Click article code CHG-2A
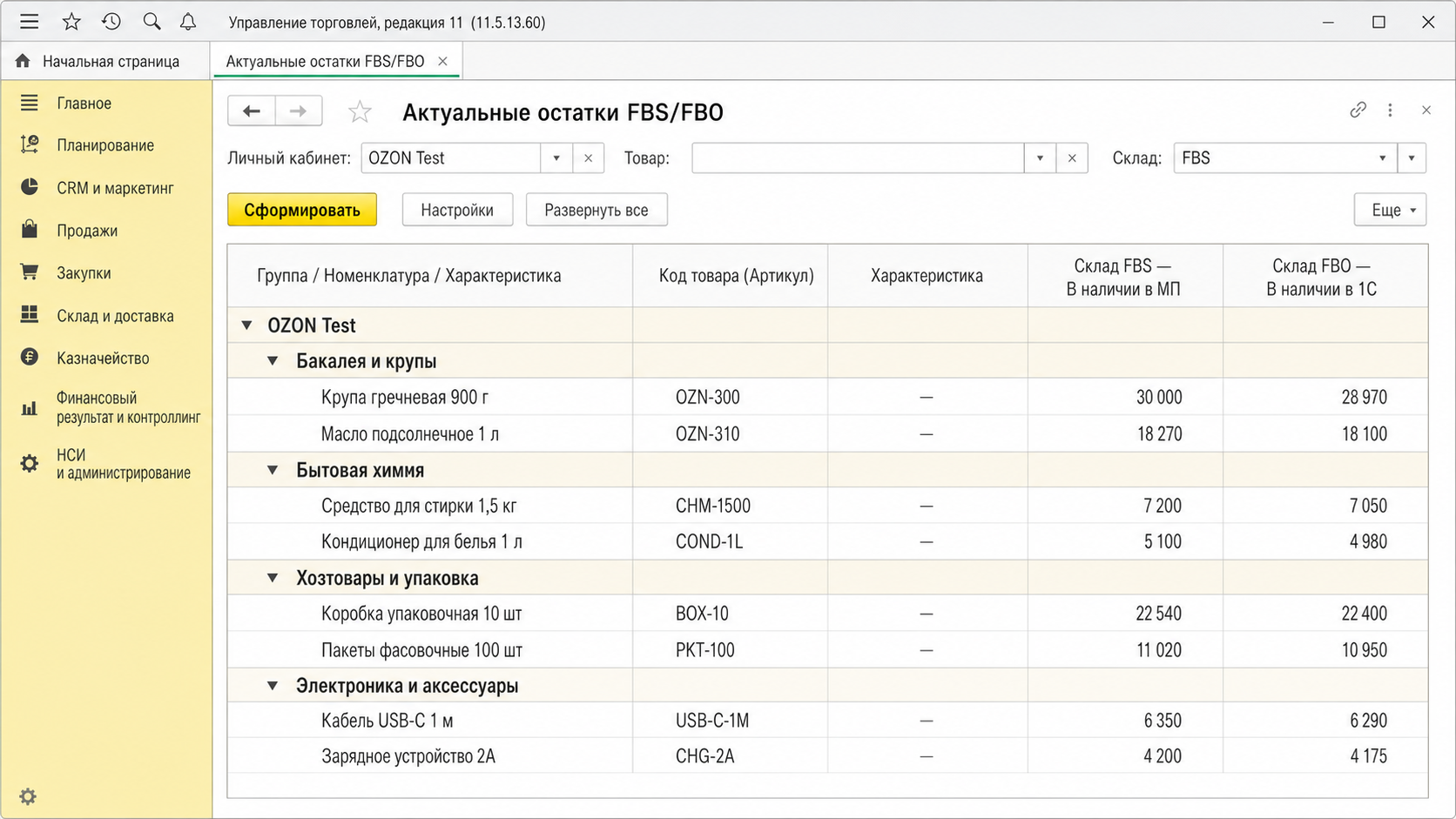This screenshot has height=819, width=1456. tap(704, 756)
